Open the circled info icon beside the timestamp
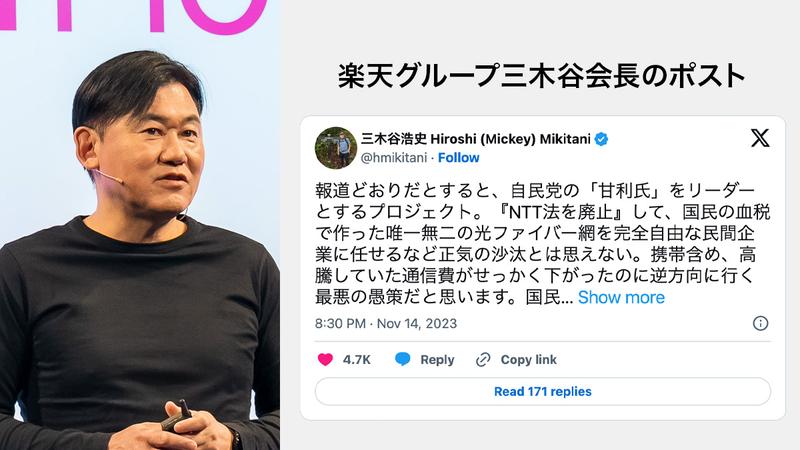Screen dimensions: 800x450 (x=760, y=323)
